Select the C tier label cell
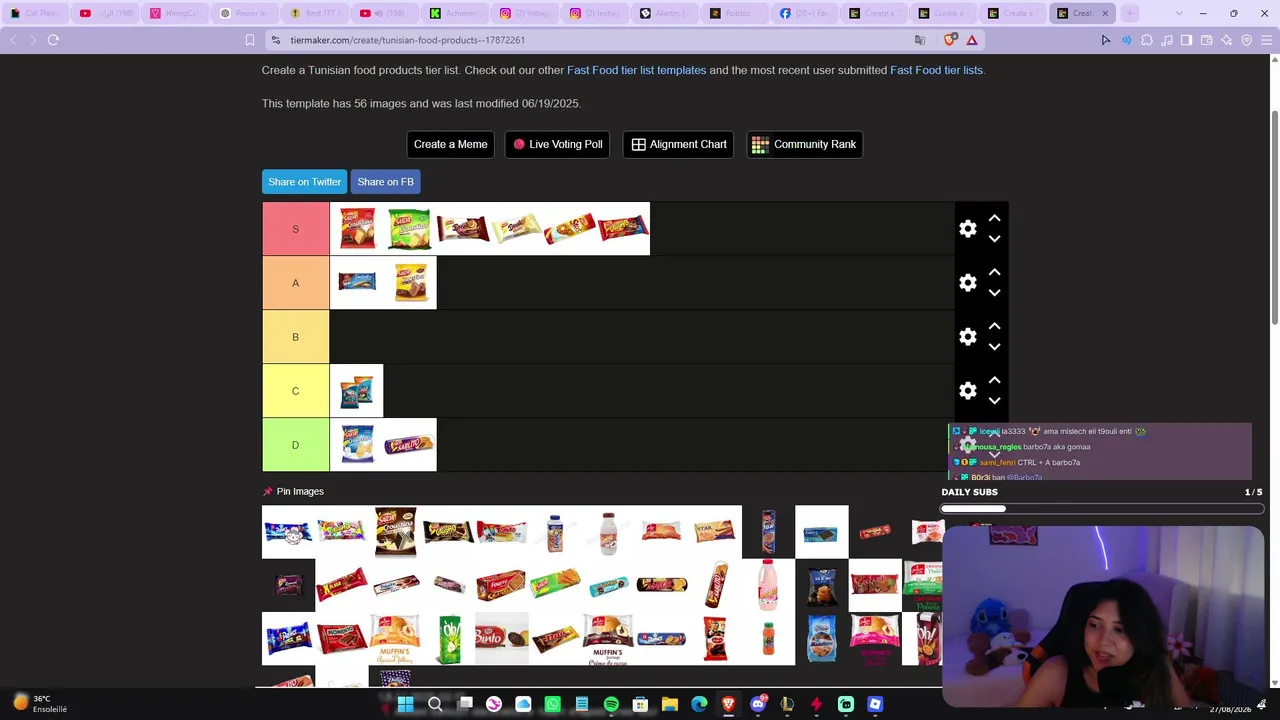This screenshot has width=1280, height=720. 295,391
